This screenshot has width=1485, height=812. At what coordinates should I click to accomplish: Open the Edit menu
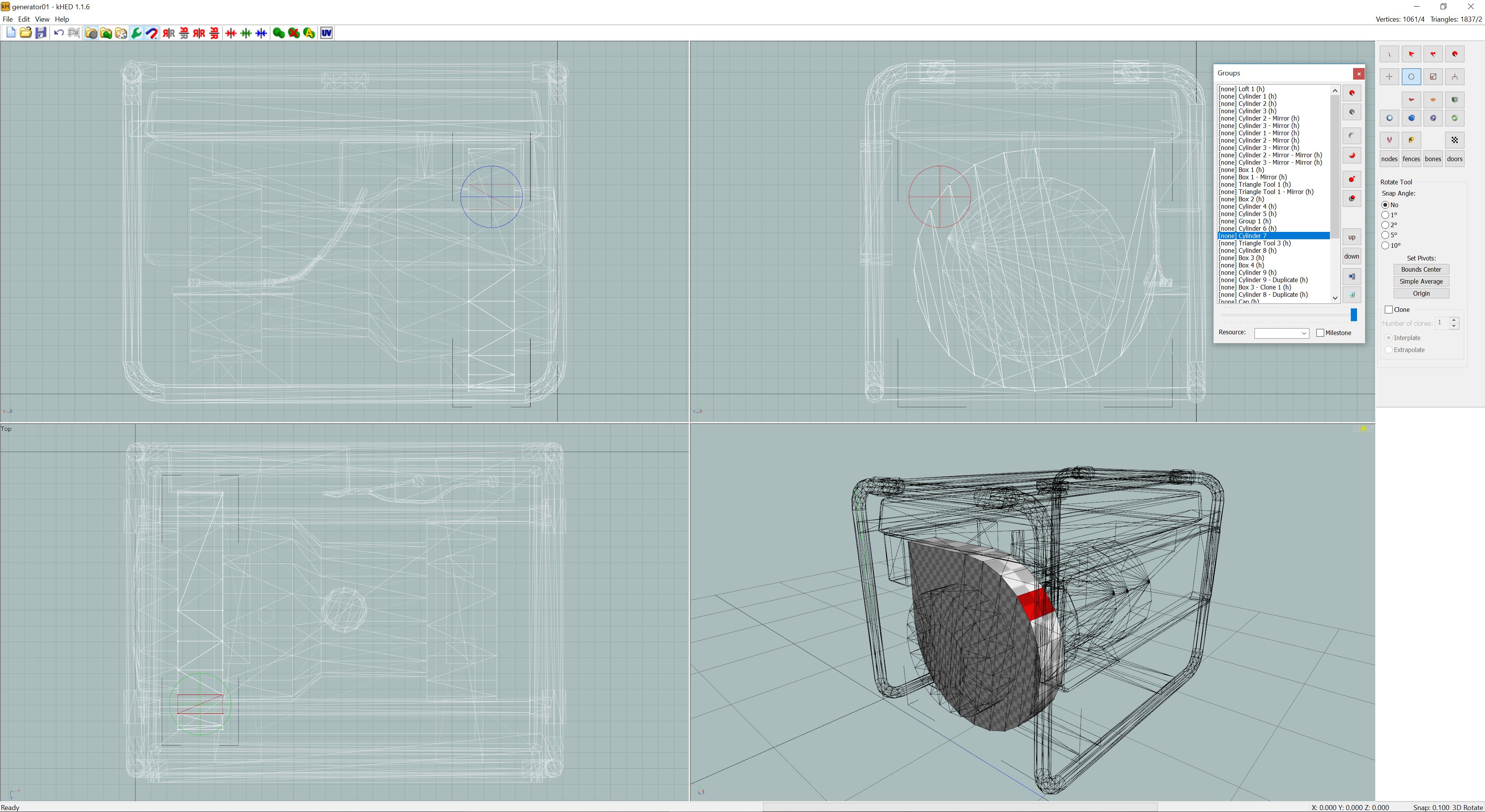coord(24,19)
